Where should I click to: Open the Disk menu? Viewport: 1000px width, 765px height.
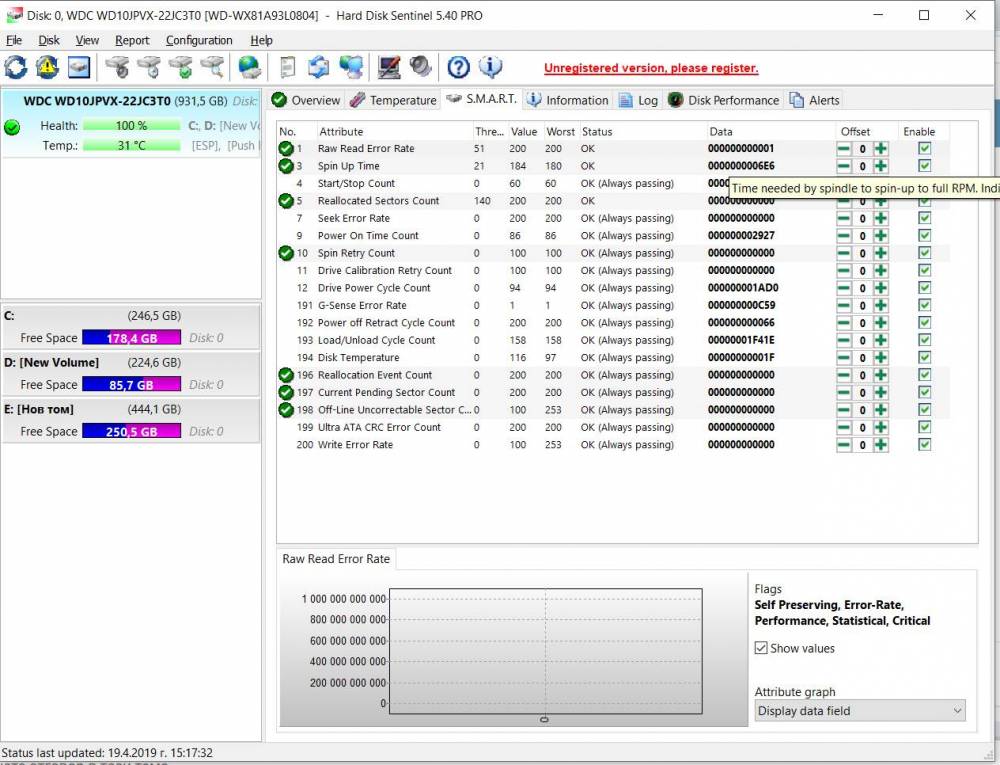pos(49,40)
